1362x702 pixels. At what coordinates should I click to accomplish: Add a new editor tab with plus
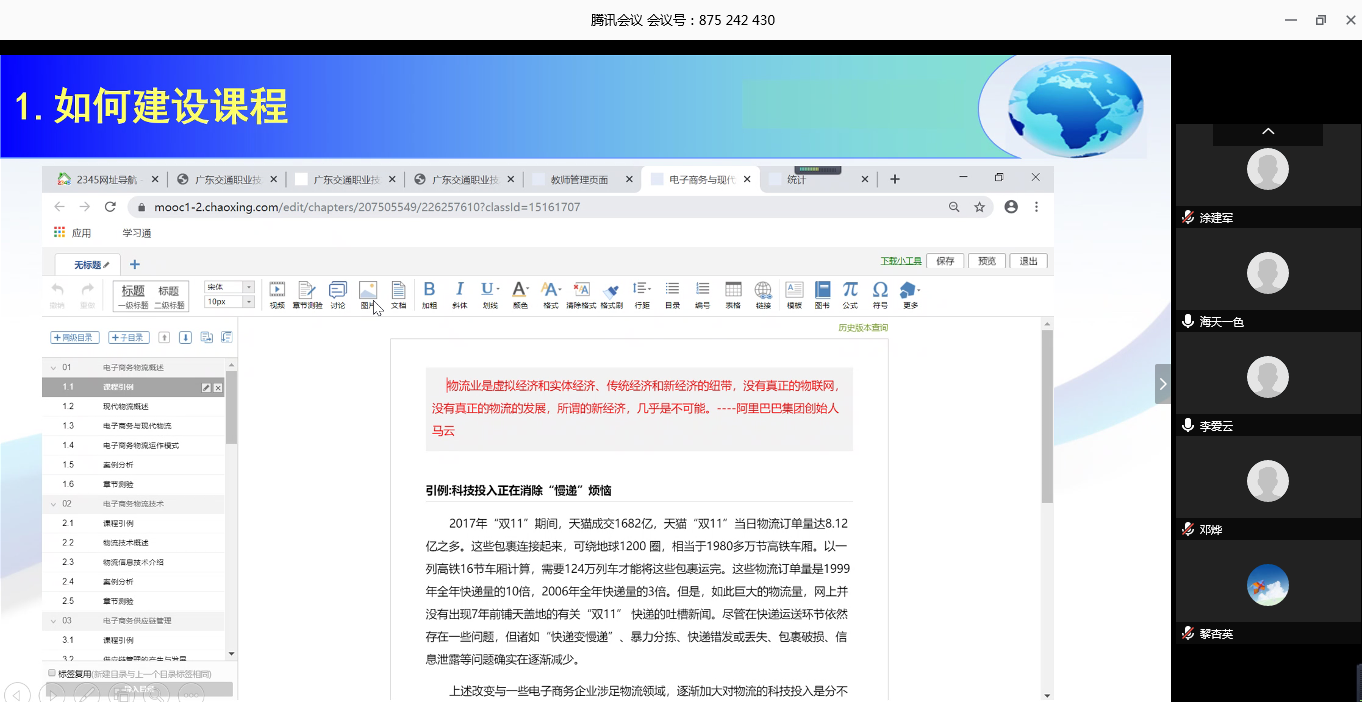135,264
